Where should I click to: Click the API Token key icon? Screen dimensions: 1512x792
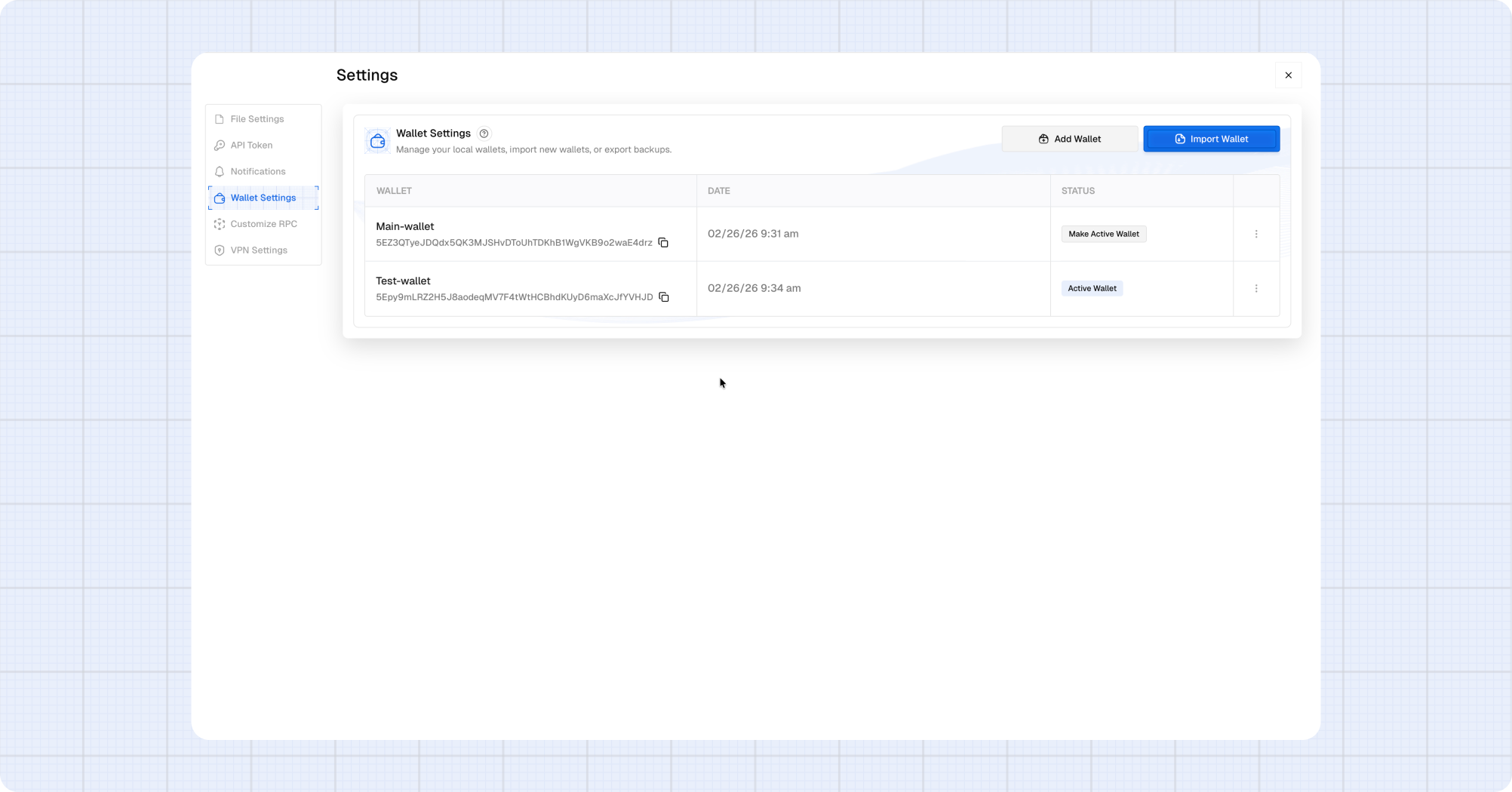220,146
